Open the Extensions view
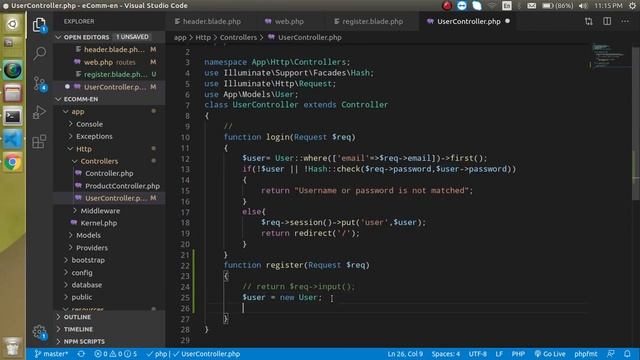Viewport: 640px width, 360px height. point(39,141)
